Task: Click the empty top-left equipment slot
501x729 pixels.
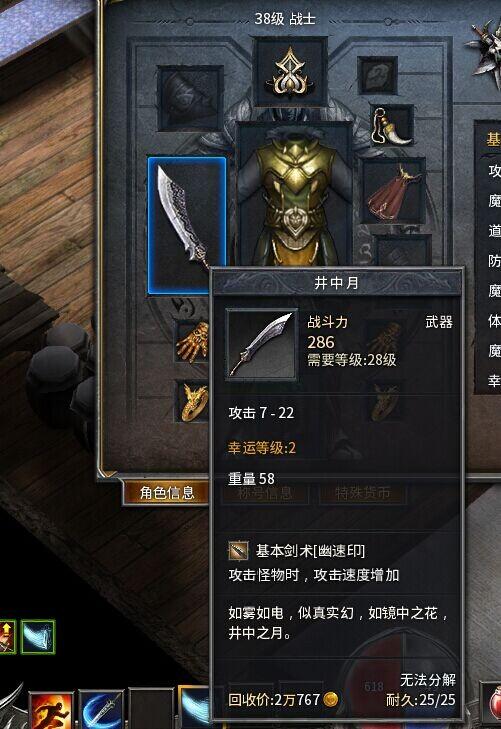Action: tap(190, 99)
